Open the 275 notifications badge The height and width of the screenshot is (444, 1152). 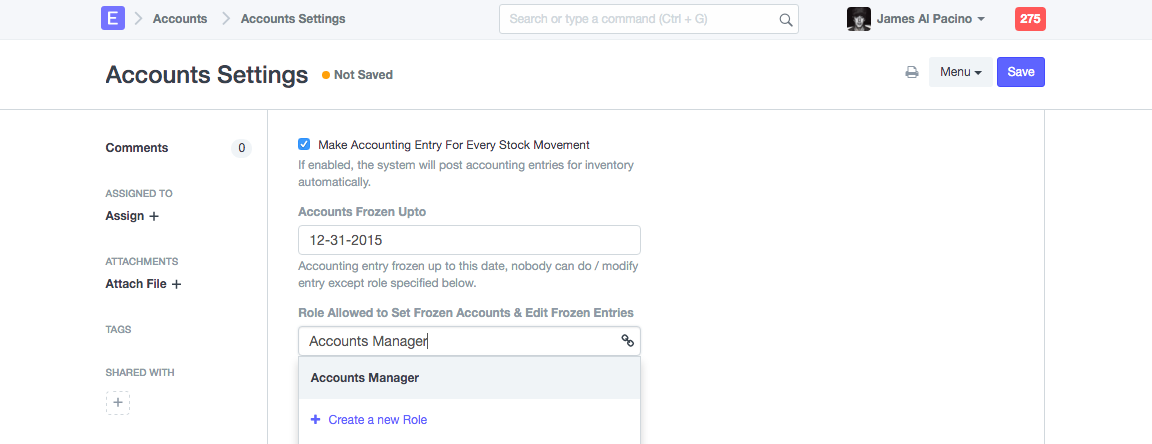1030,19
